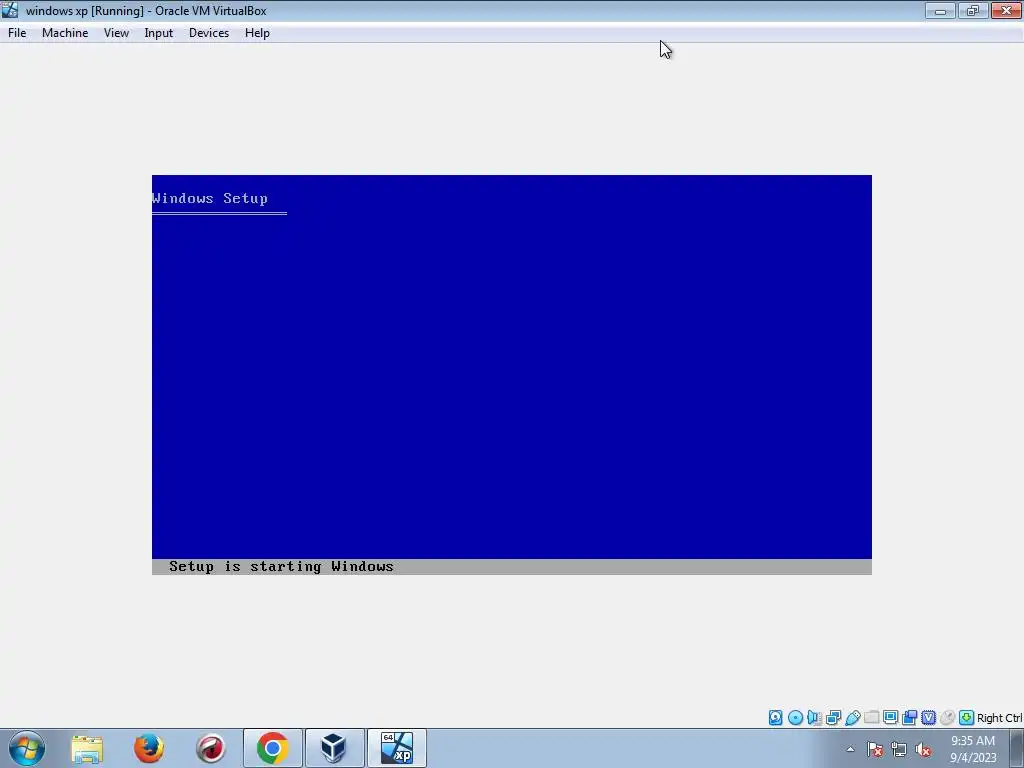Click the optical disc status icon
This screenshot has width=1024, height=768.
coord(795,718)
